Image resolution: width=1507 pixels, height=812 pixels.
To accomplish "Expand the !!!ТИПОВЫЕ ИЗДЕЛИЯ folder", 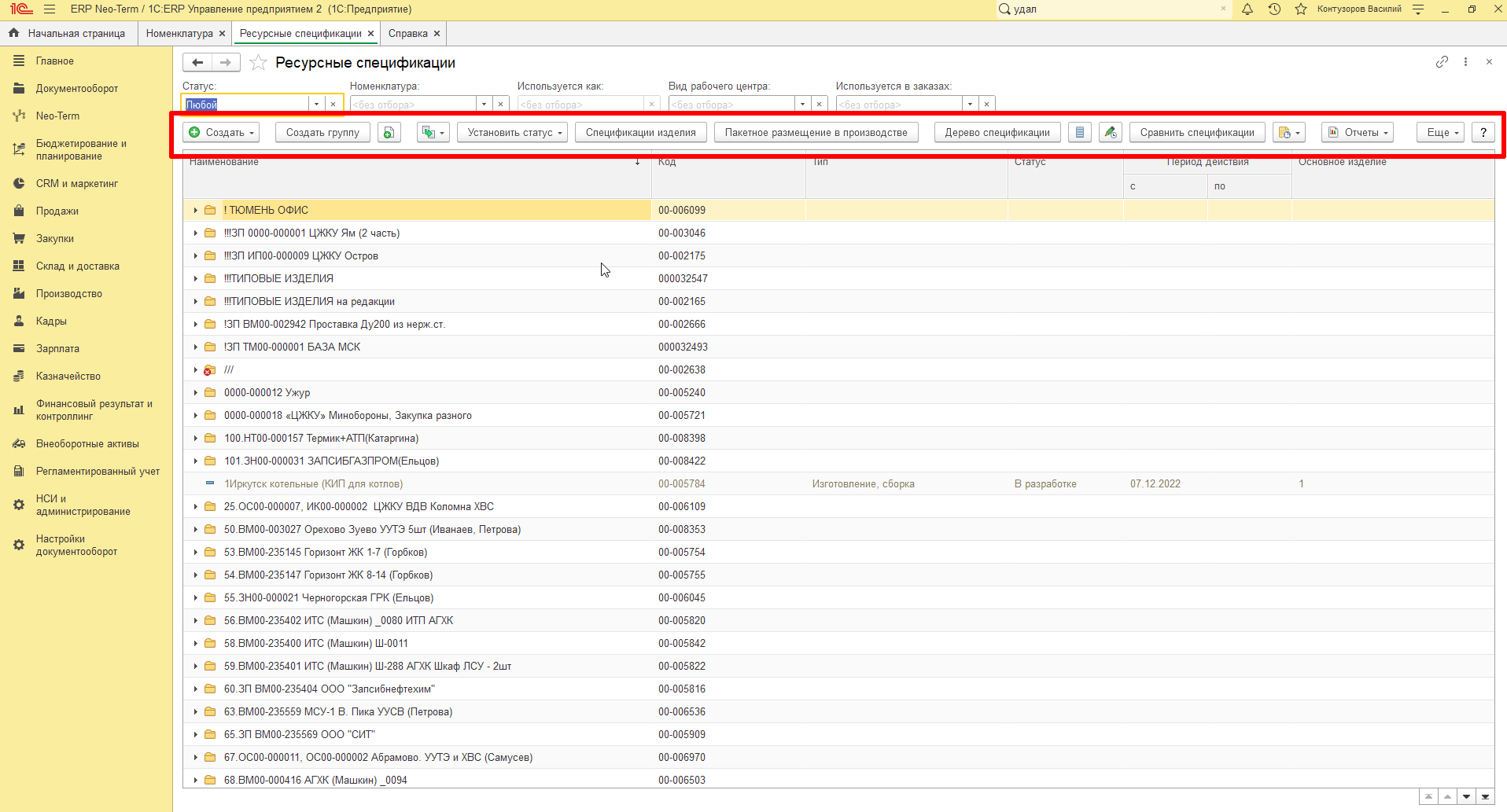I will click(195, 279).
